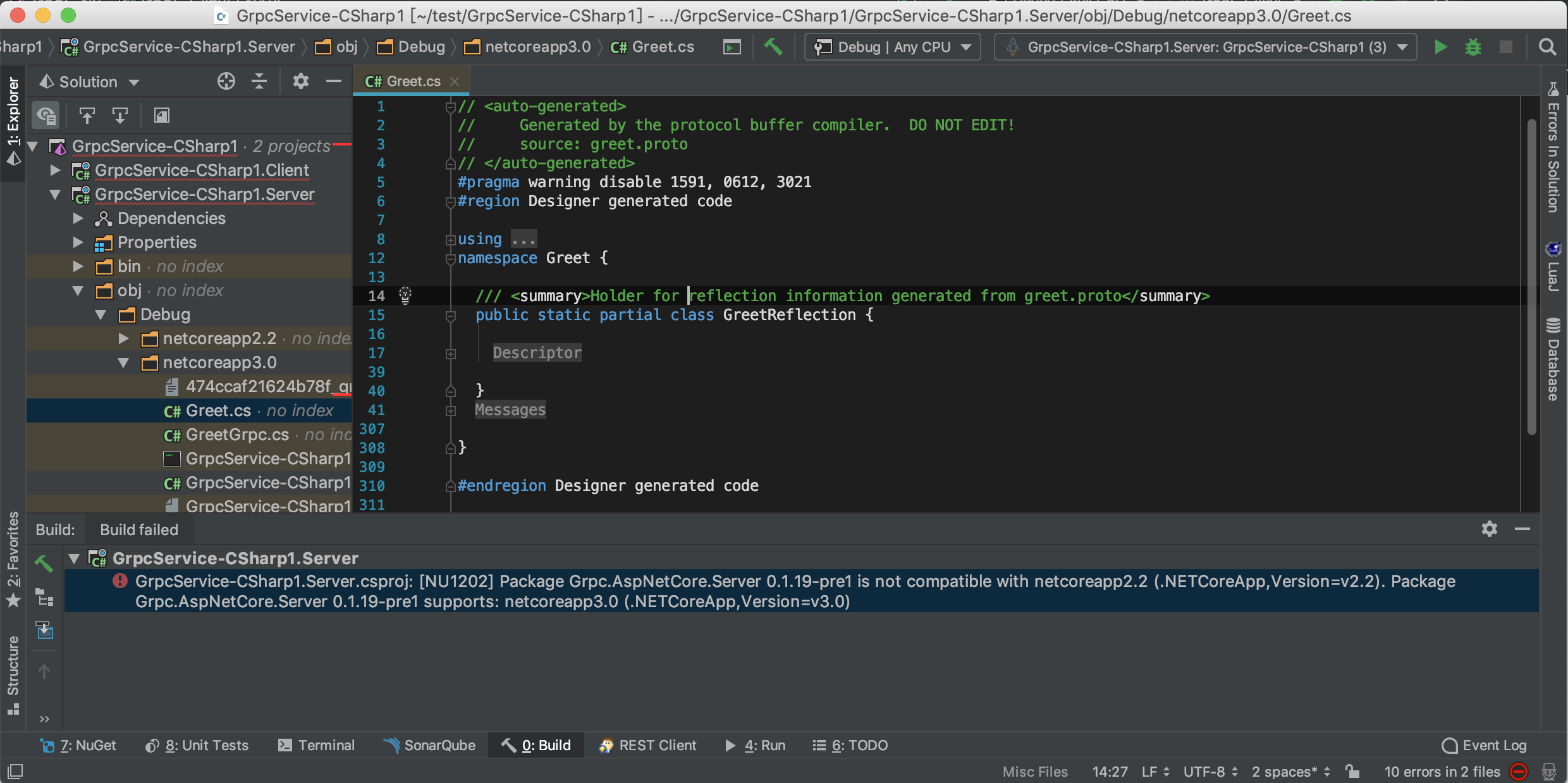
Task: Open Build panel settings gear
Action: (1490, 529)
